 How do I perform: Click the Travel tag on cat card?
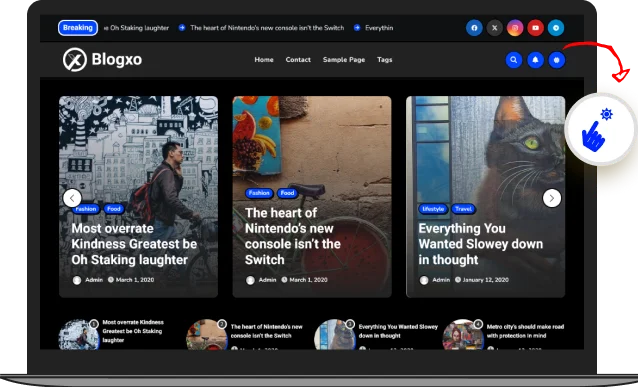[463, 209]
